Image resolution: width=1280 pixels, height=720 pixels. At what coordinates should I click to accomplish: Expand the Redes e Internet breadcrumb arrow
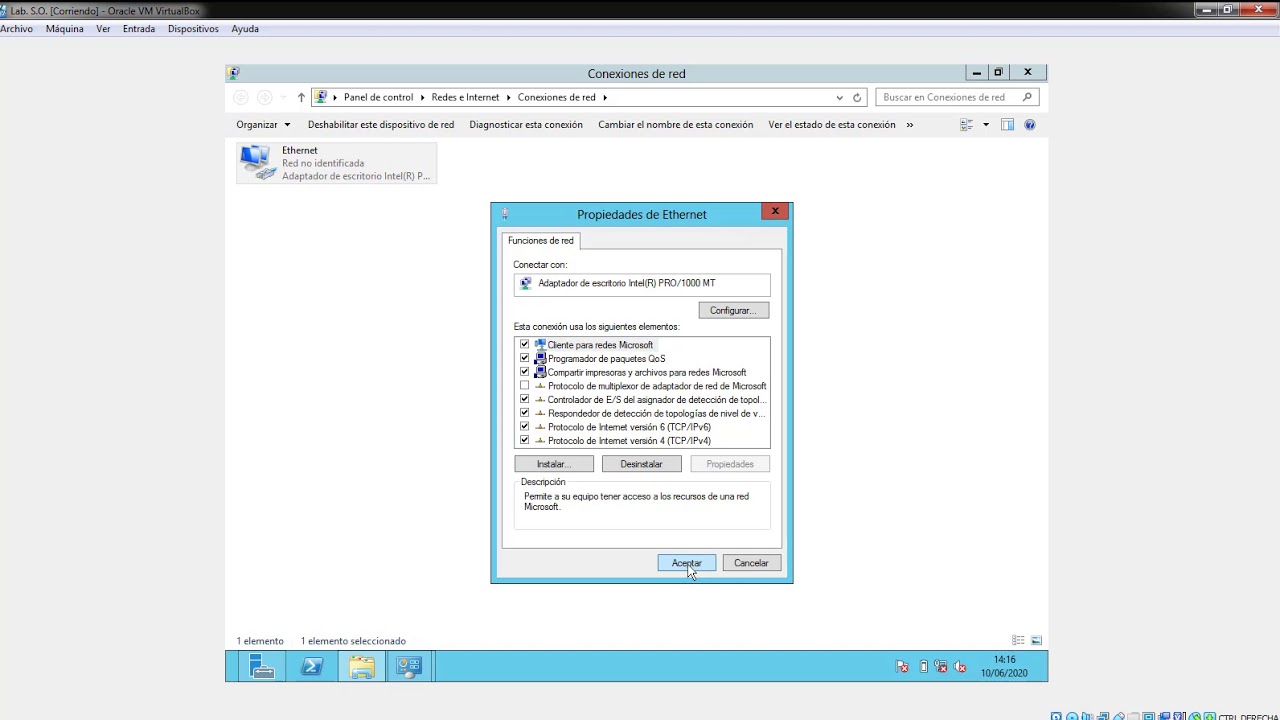coord(508,97)
